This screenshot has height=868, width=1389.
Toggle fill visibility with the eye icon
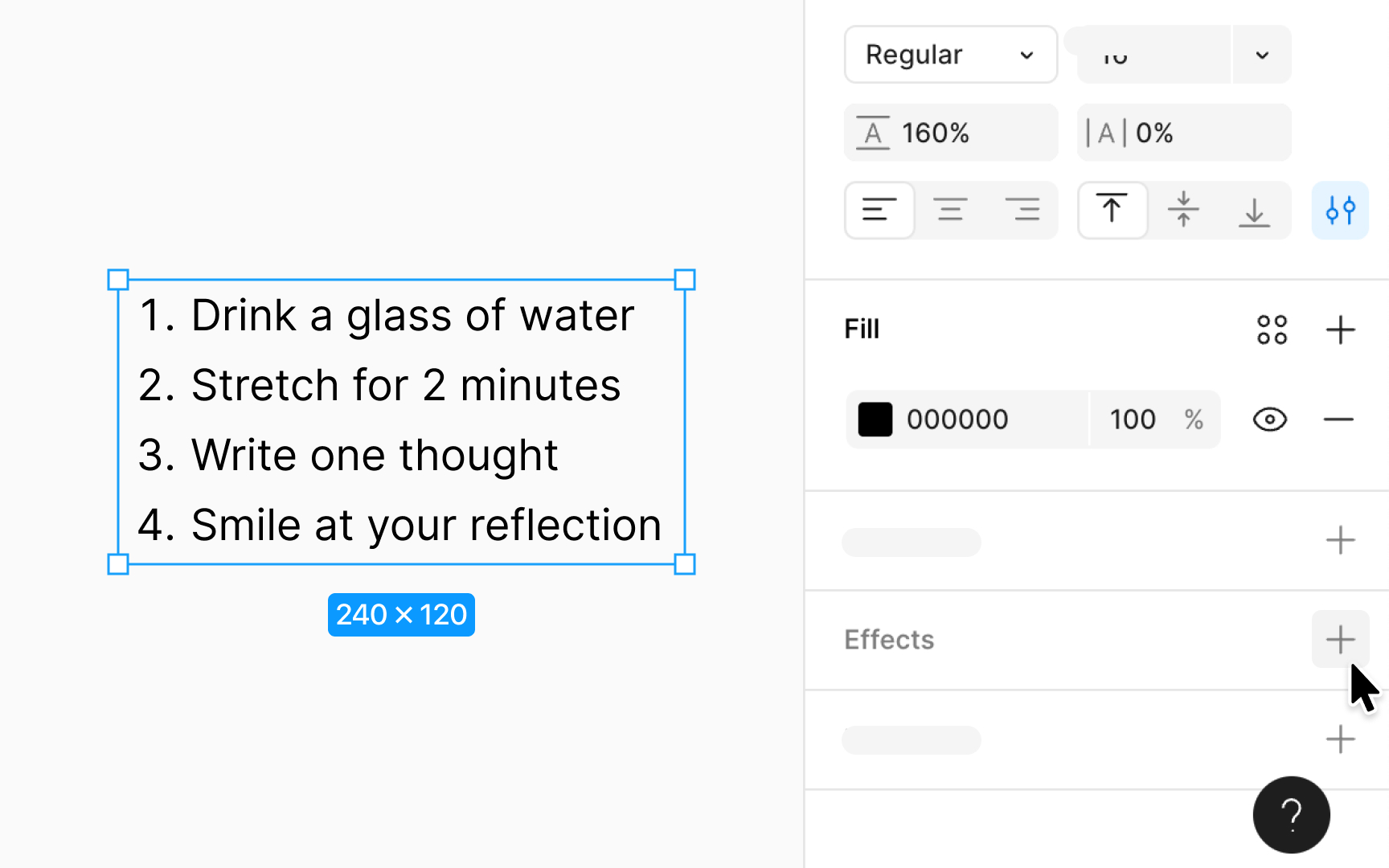pyautogui.click(x=1268, y=419)
